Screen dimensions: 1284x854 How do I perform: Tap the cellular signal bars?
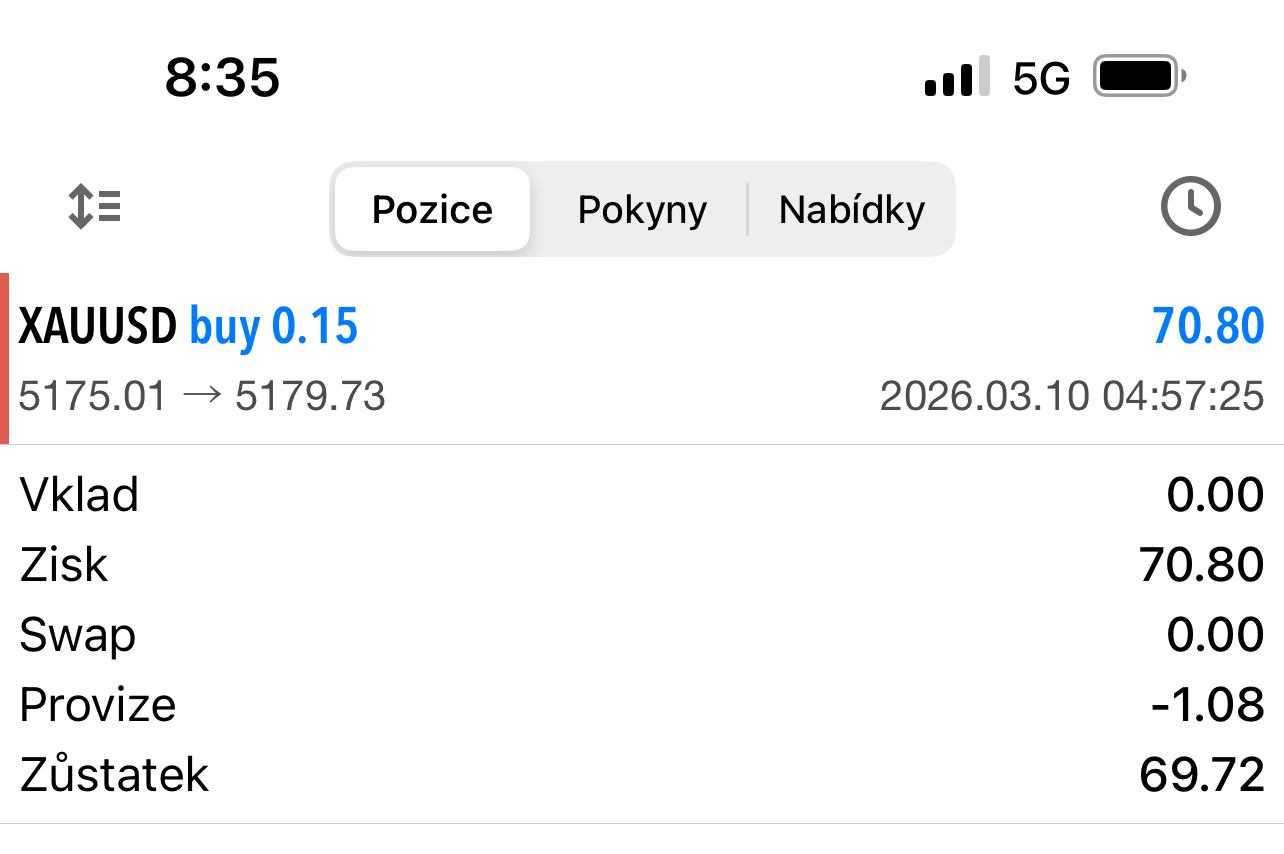[957, 77]
